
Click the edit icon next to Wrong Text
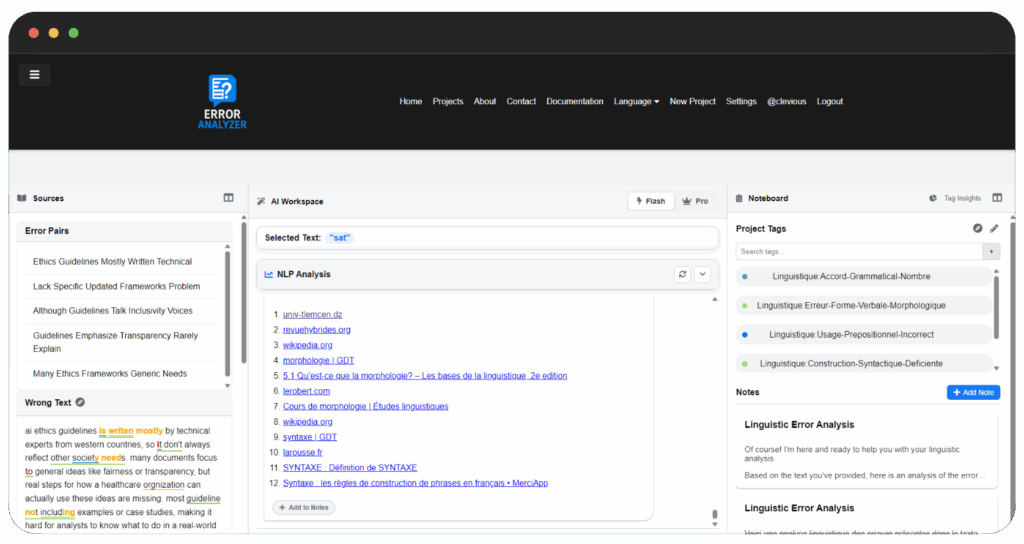80,402
